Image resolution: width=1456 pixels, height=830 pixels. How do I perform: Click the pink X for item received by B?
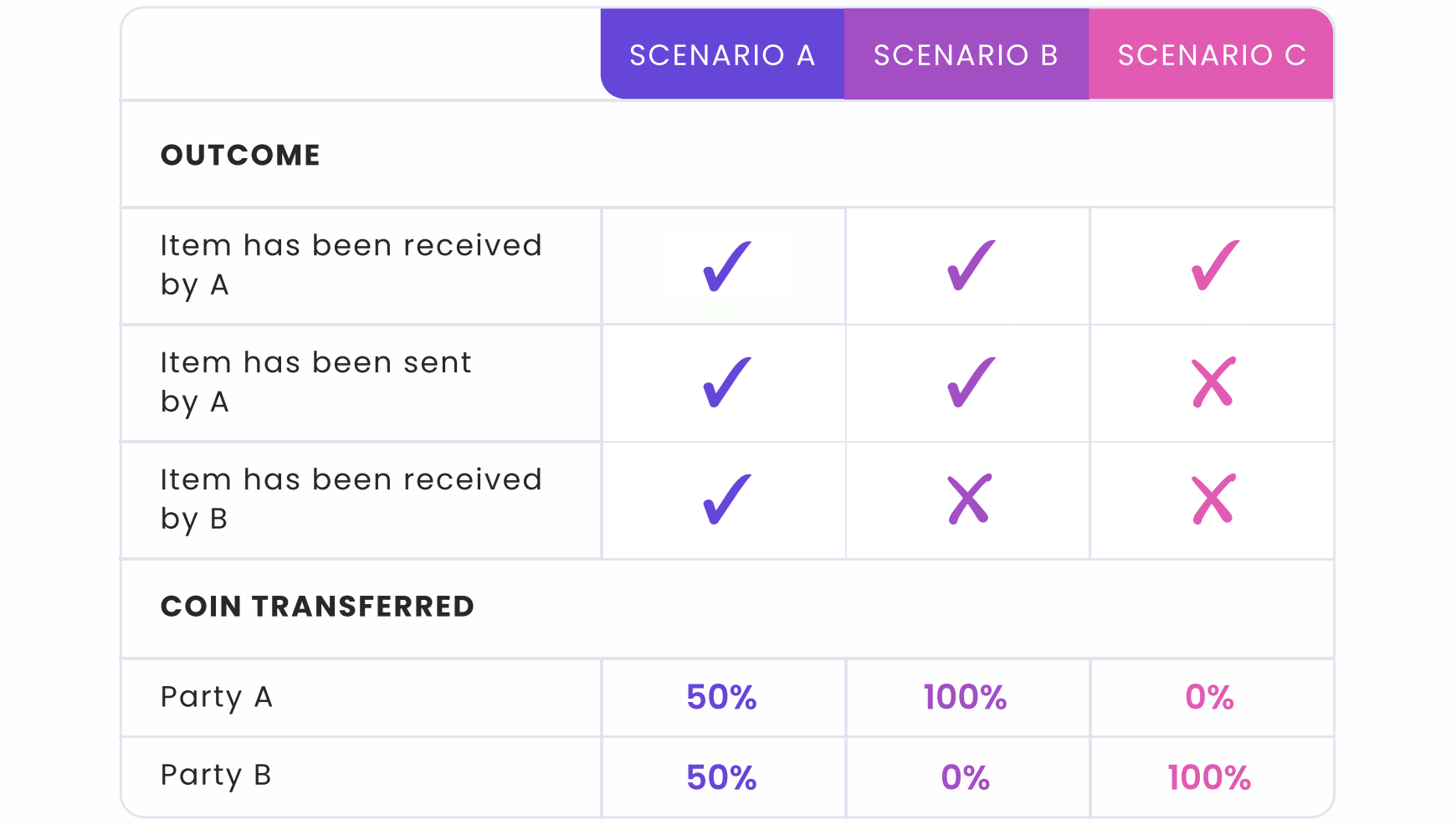click(x=1213, y=500)
